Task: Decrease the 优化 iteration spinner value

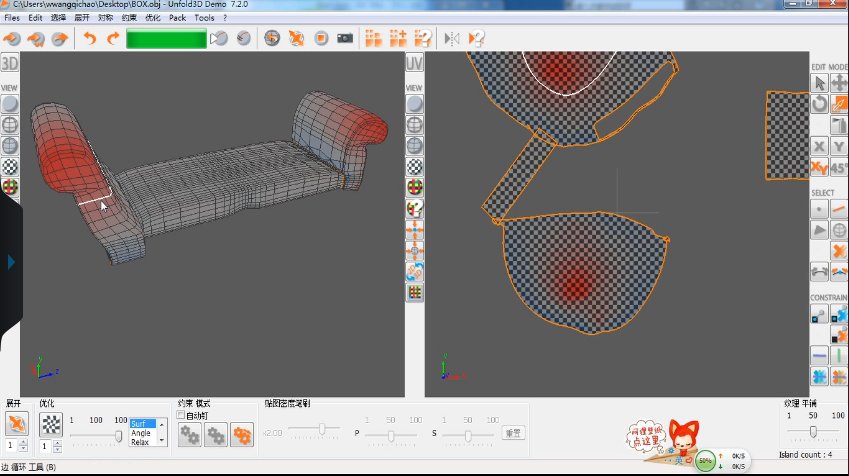Action: click(x=57, y=449)
